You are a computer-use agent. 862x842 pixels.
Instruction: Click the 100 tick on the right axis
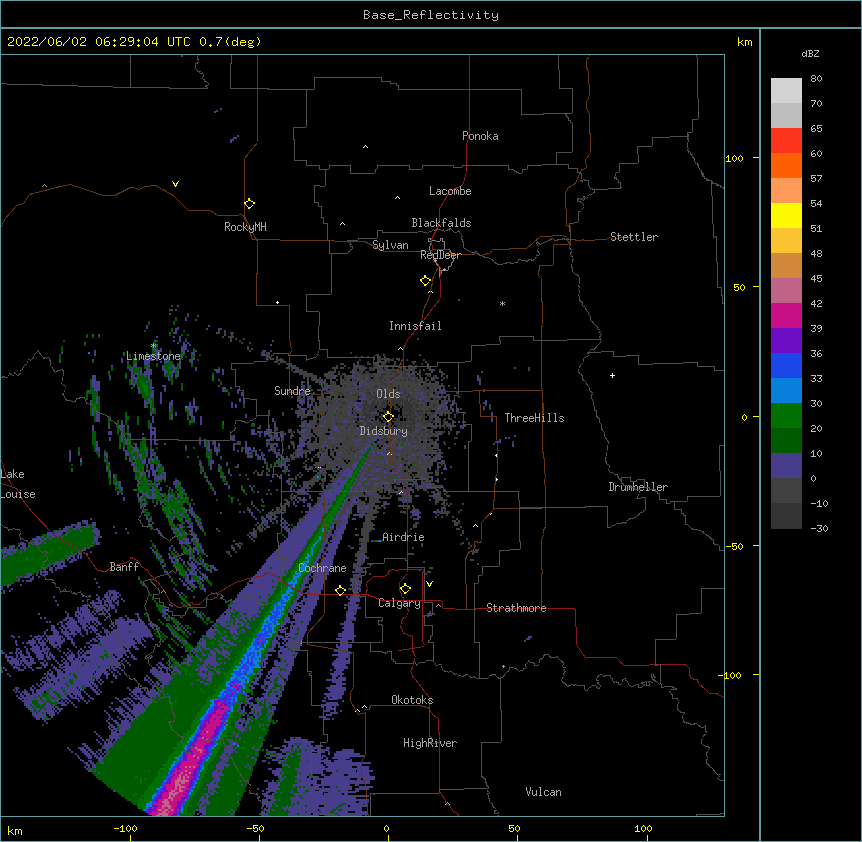click(734, 158)
